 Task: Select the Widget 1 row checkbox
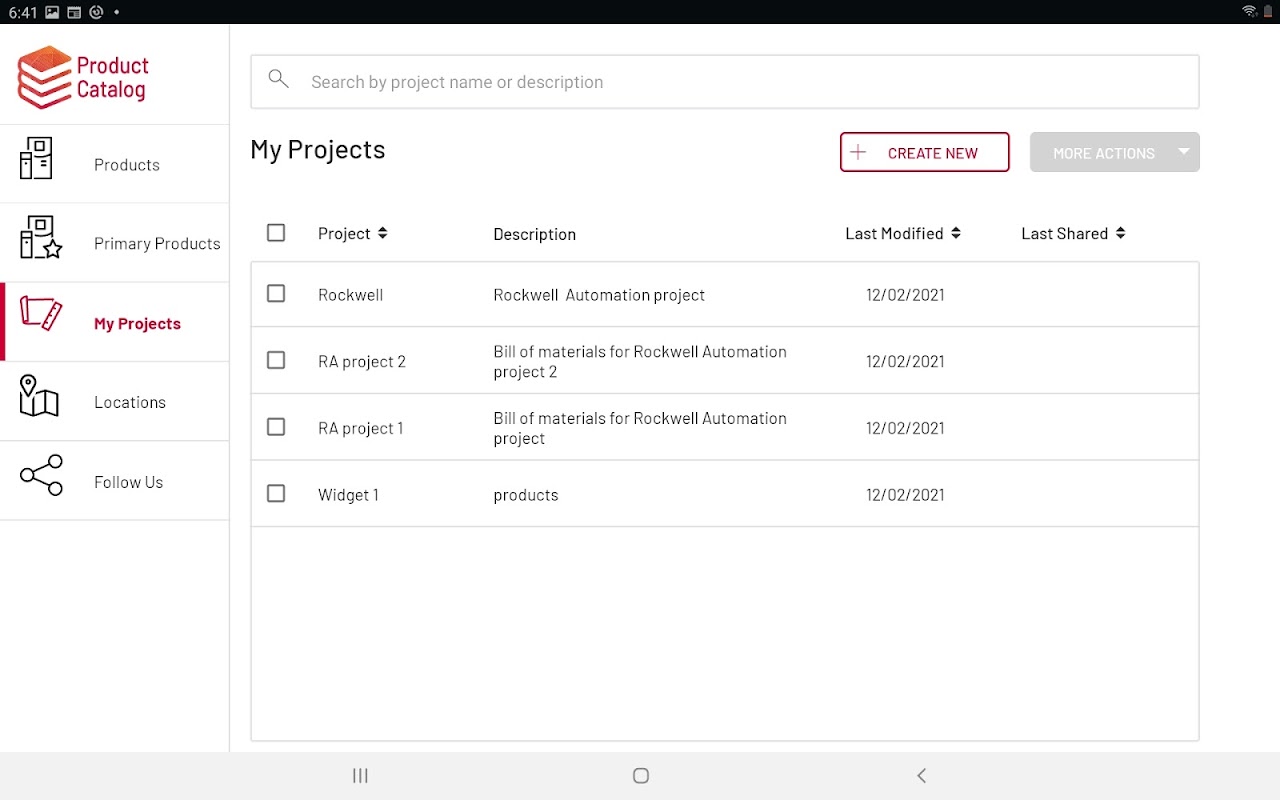point(276,494)
